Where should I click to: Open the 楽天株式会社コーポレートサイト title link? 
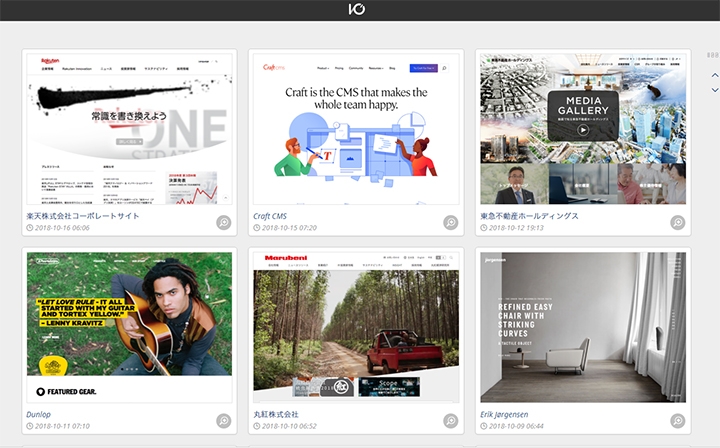tap(82, 215)
